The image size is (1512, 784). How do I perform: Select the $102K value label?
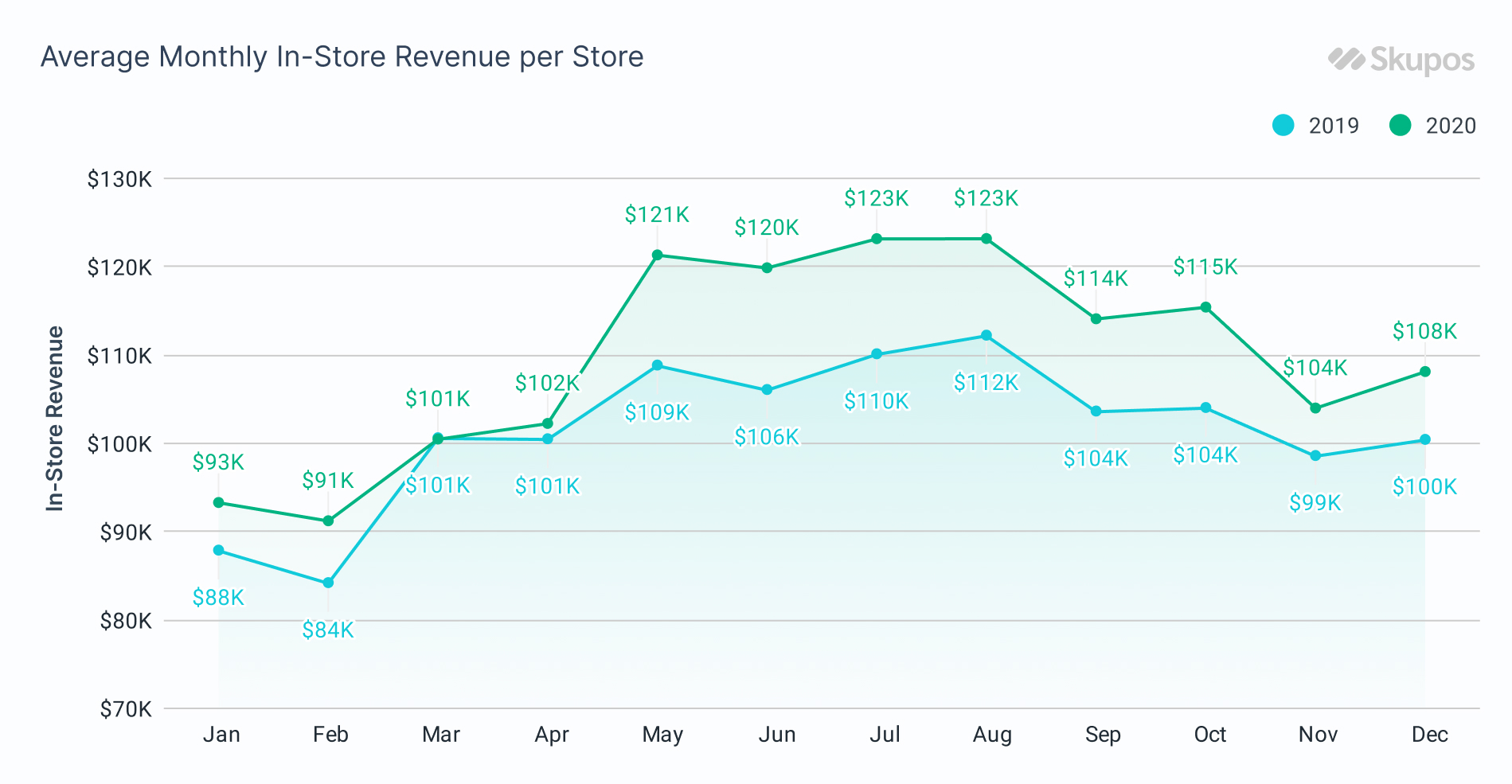[x=548, y=383]
